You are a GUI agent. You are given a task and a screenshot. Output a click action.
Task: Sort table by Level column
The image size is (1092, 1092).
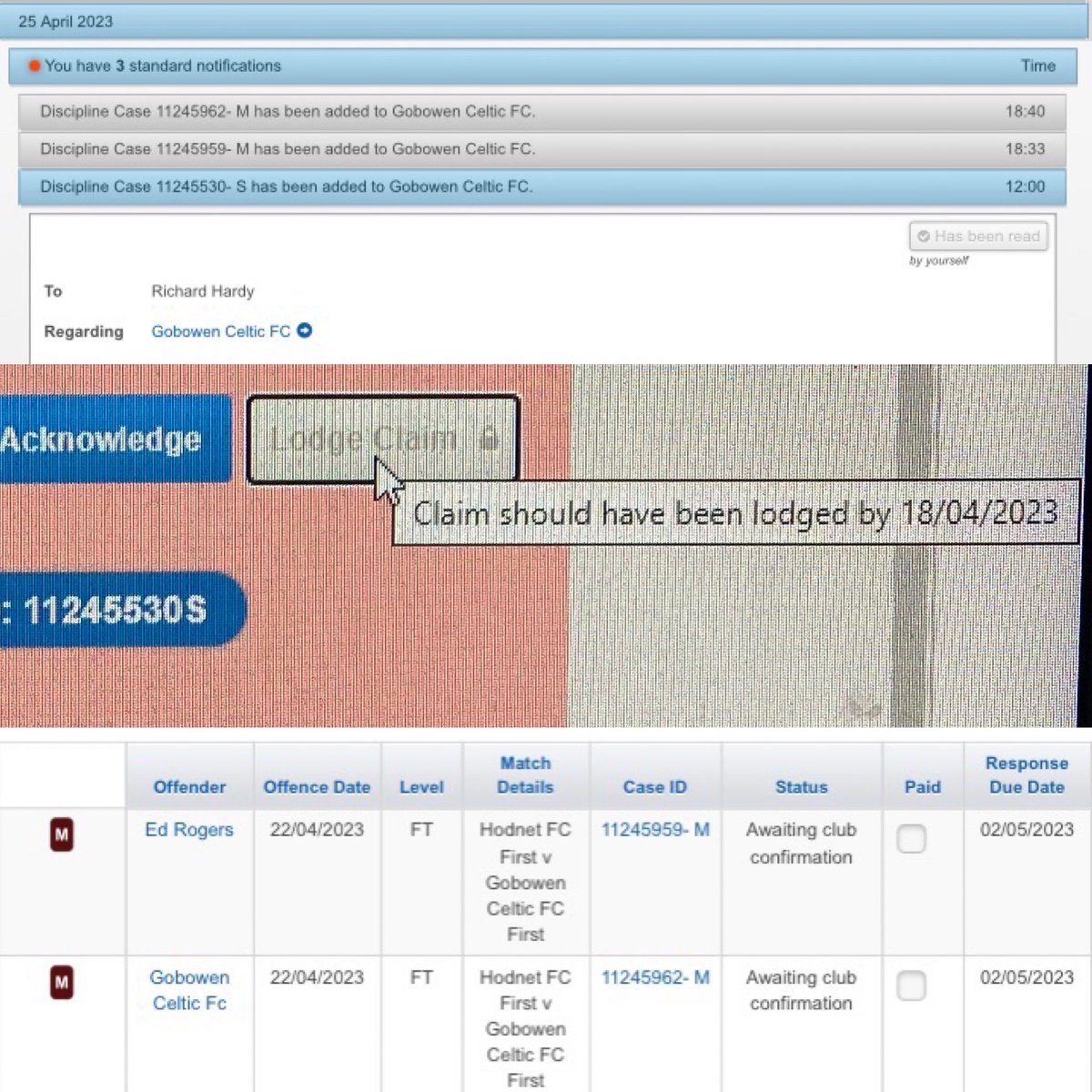[x=421, y=787]
